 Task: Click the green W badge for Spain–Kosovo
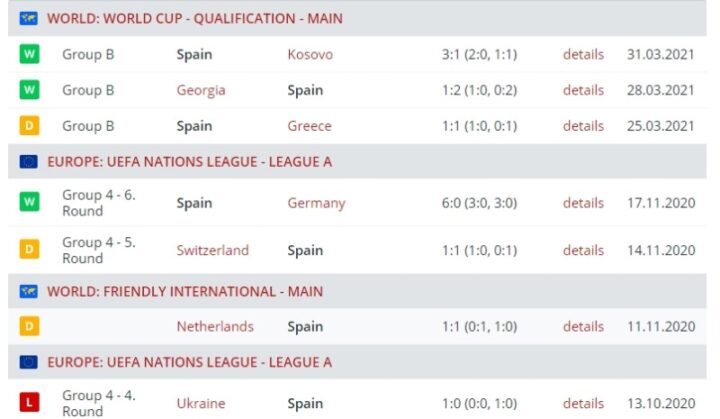click(x=30, y=54)
